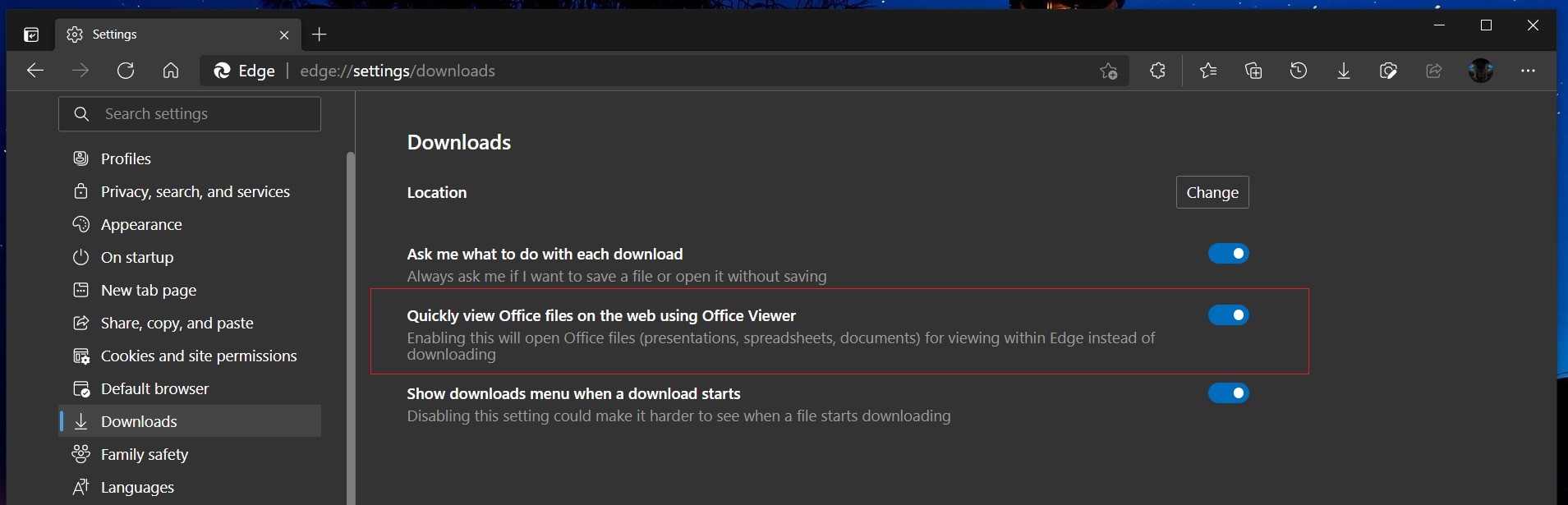The width and height of the screenshot is (1568, 505).
Task: Open the Downloads arrow icon in toolbar
Action: [x=1344, y=71]
